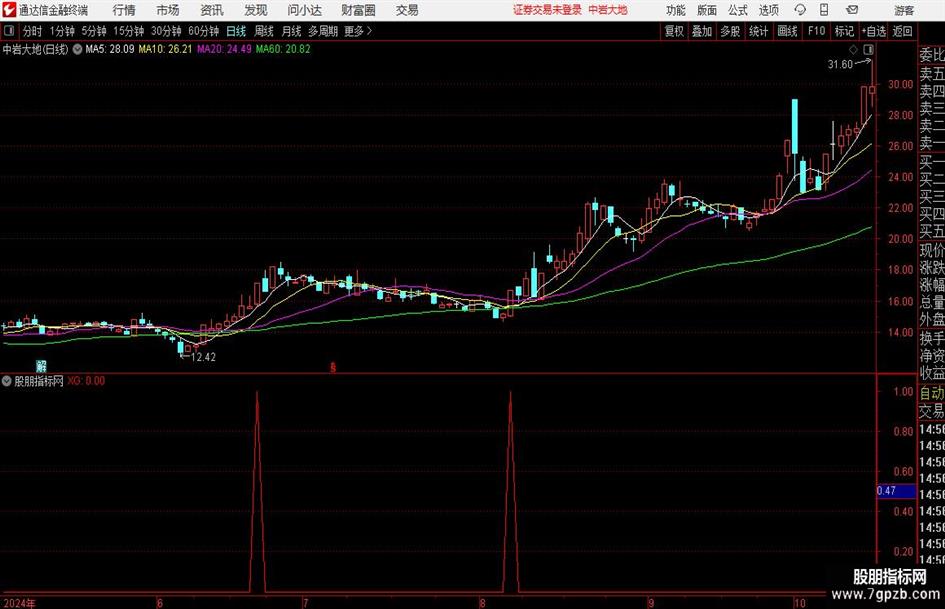Image resolution: width=945 pixels, height=609 pixels.
Task: Expand the 更多 periods chevron
Action: [358, 31]
